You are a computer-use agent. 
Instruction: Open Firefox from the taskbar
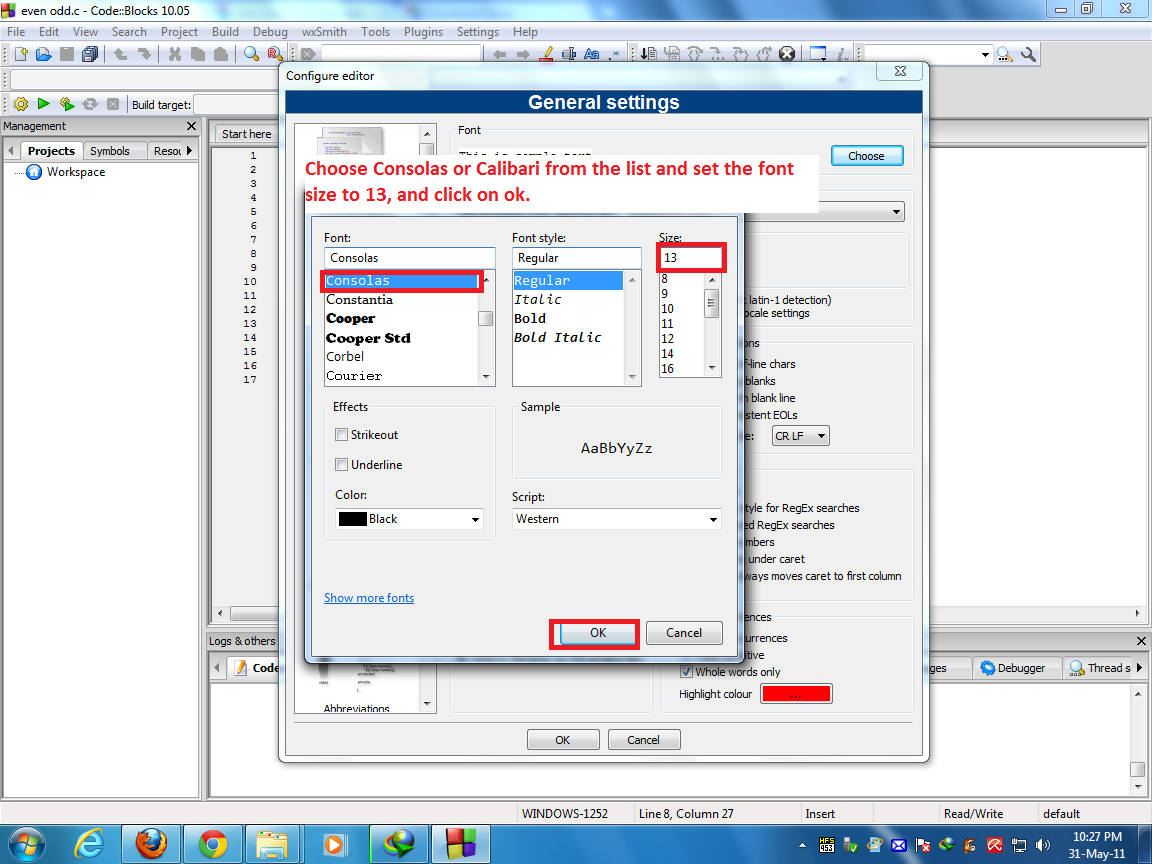pos(151,843)
